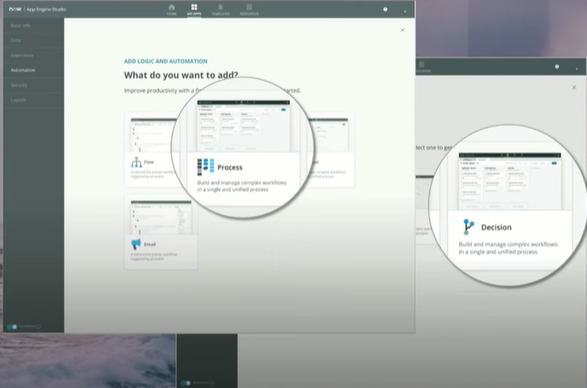Open the Home icon in top navigation
This screenshot has width=587, height=388.
coord(171,7)
